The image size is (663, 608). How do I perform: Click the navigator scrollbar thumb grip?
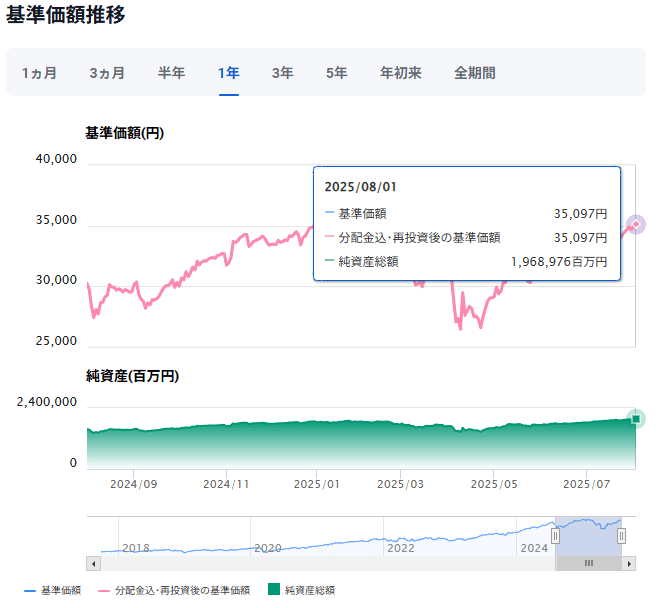click(589, 563)
